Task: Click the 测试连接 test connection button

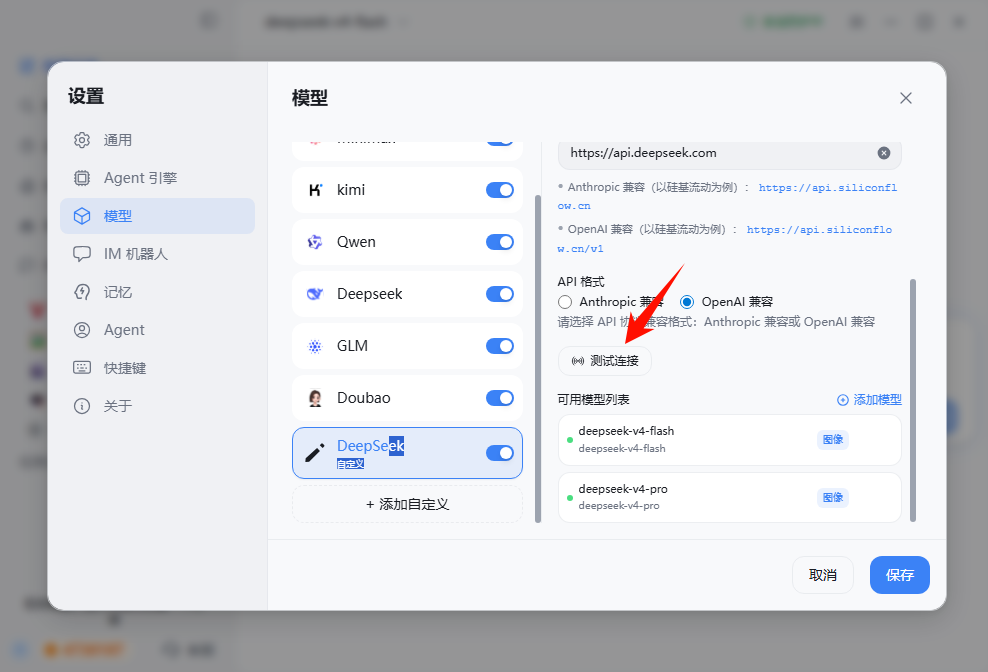Action: pyautogui.click(x=605, y=361)
